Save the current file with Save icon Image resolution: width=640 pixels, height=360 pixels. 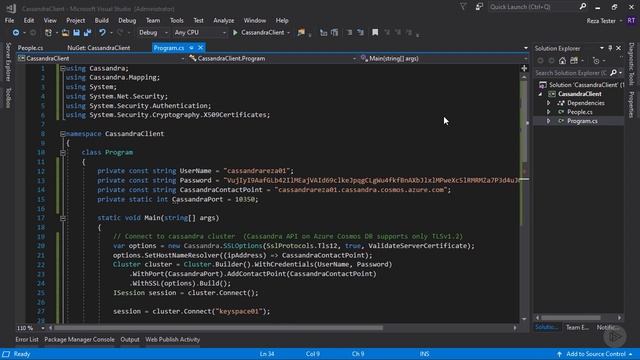tap(76, 33)
